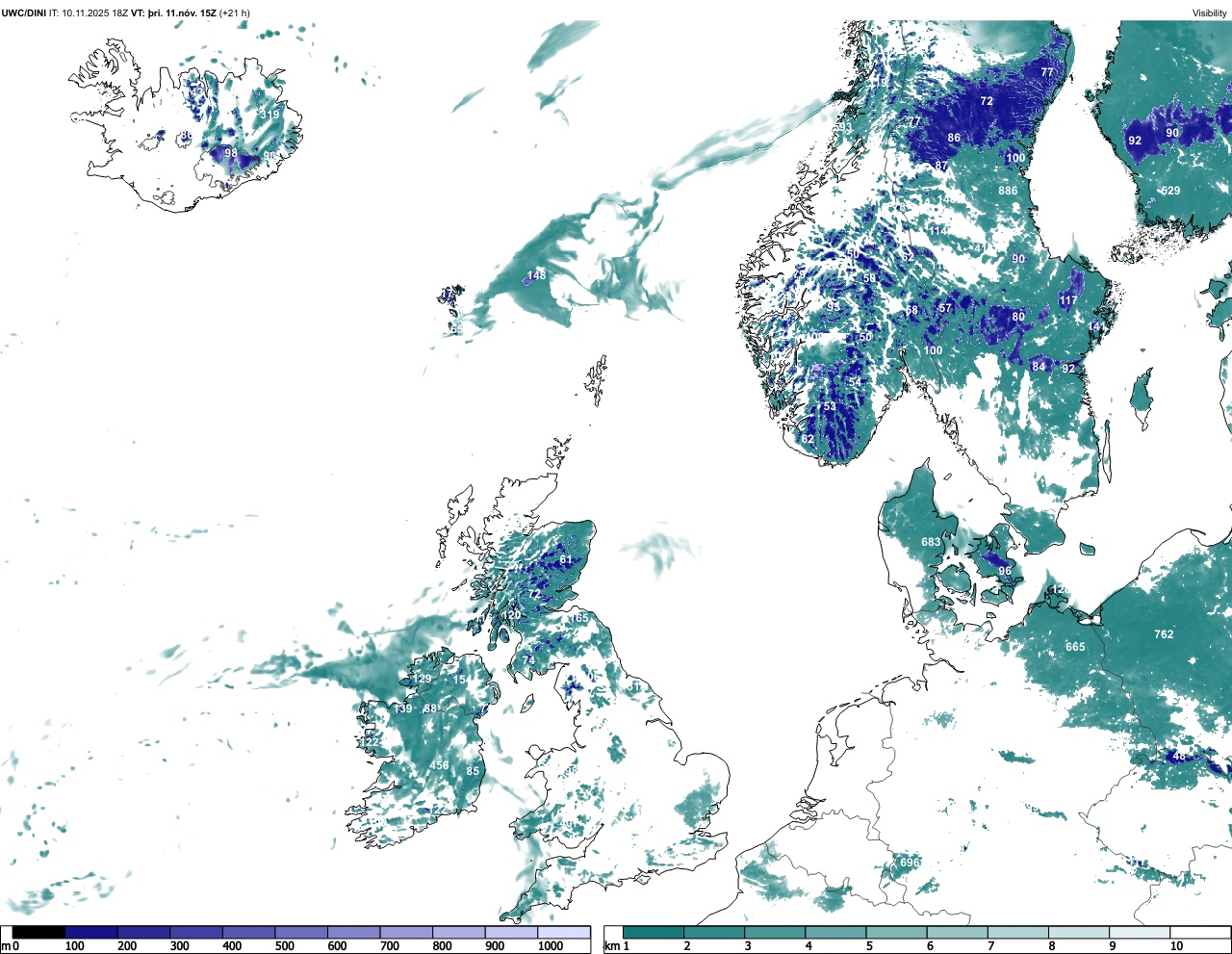This screenshot has height=954, width=1232.
Task: Click the visibility value 86 in northern Sweden
Action: pyautogui.click(x=954, y=138)
